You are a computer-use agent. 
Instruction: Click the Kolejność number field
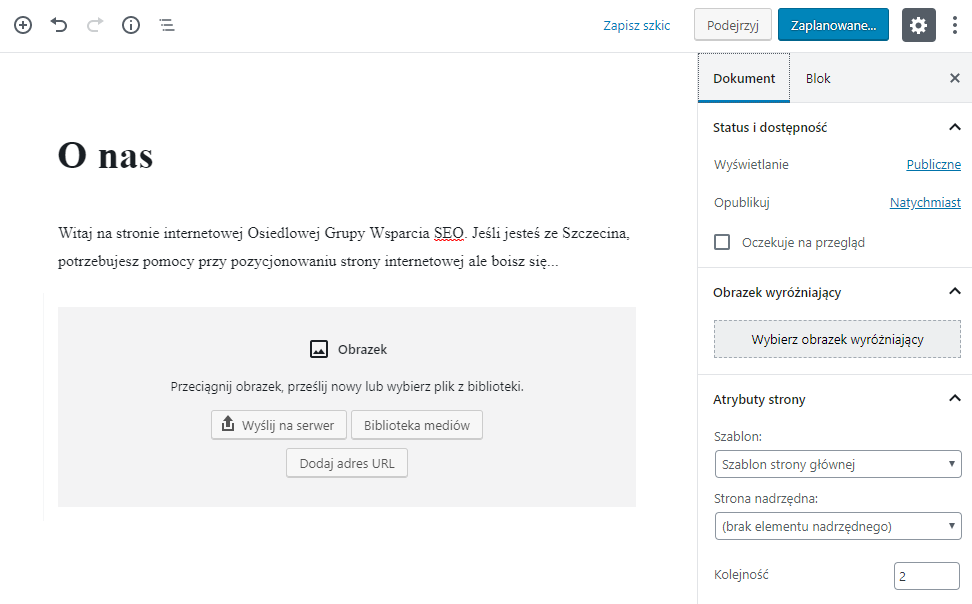926,575
